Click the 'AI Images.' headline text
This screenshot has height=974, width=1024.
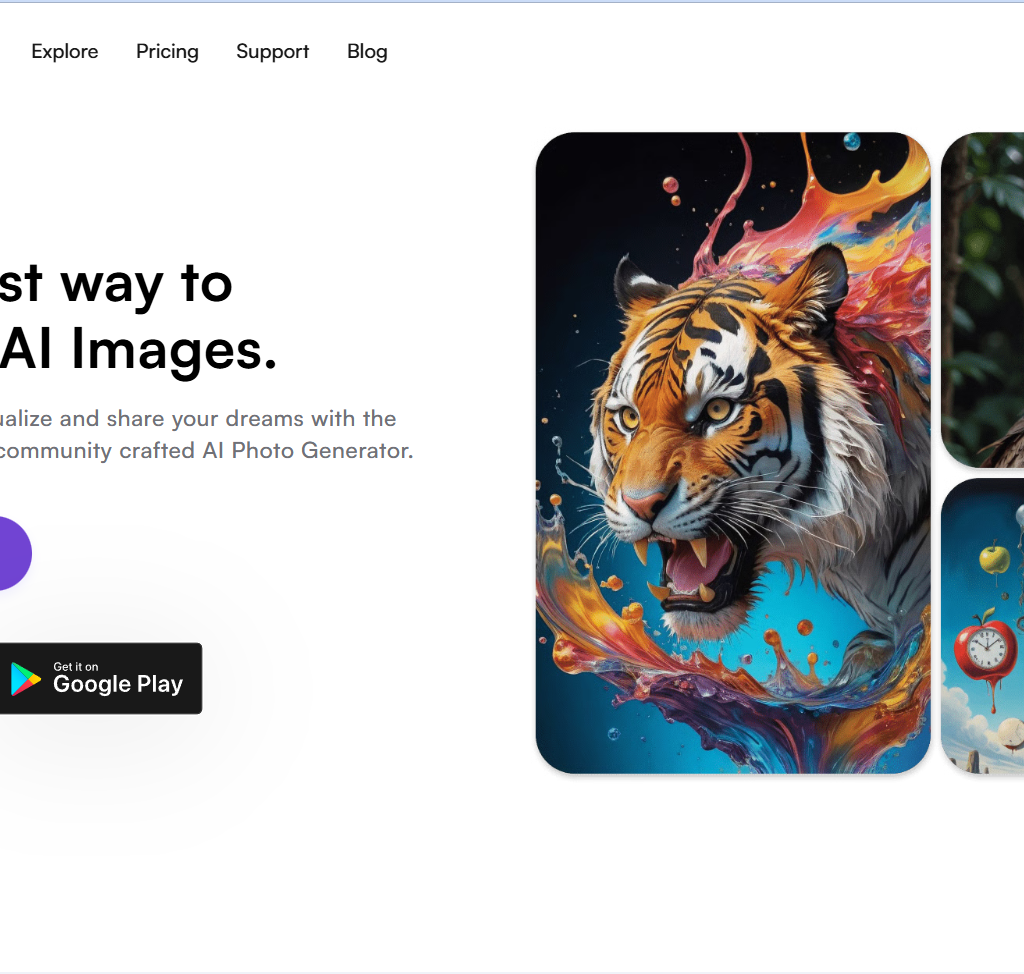pos(138,350)
